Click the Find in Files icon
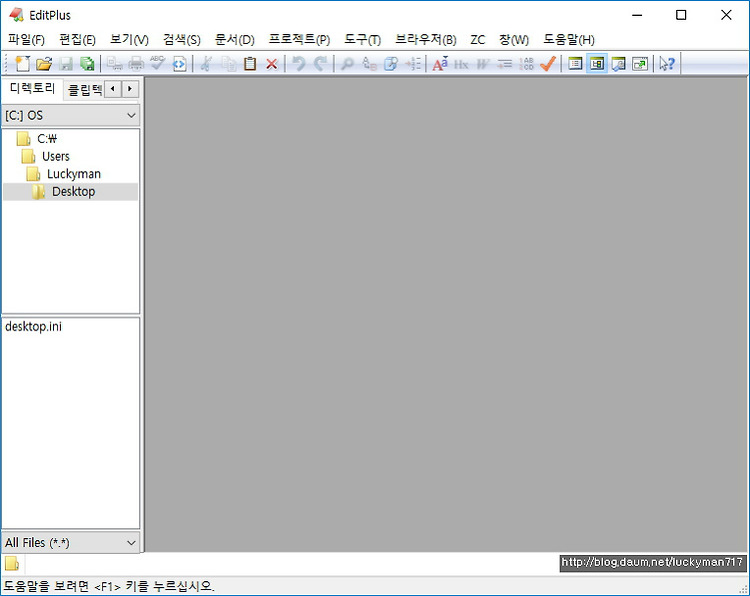The image size is (750, 596). [x=391, y=64]
